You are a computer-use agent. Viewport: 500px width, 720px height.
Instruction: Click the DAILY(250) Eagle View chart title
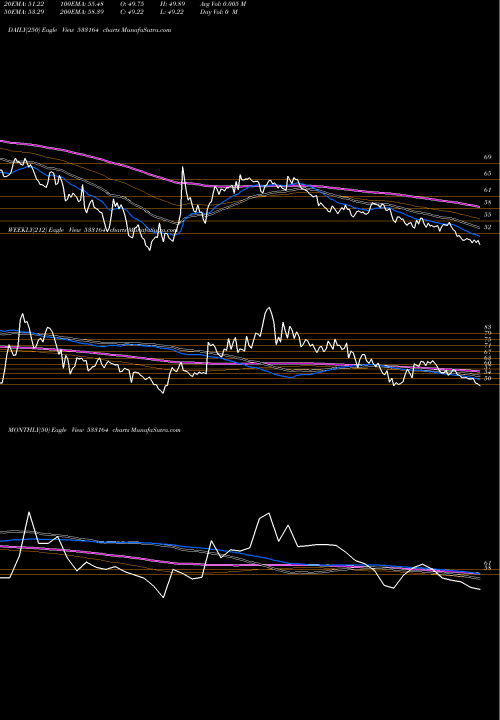(x=90, y=30)
